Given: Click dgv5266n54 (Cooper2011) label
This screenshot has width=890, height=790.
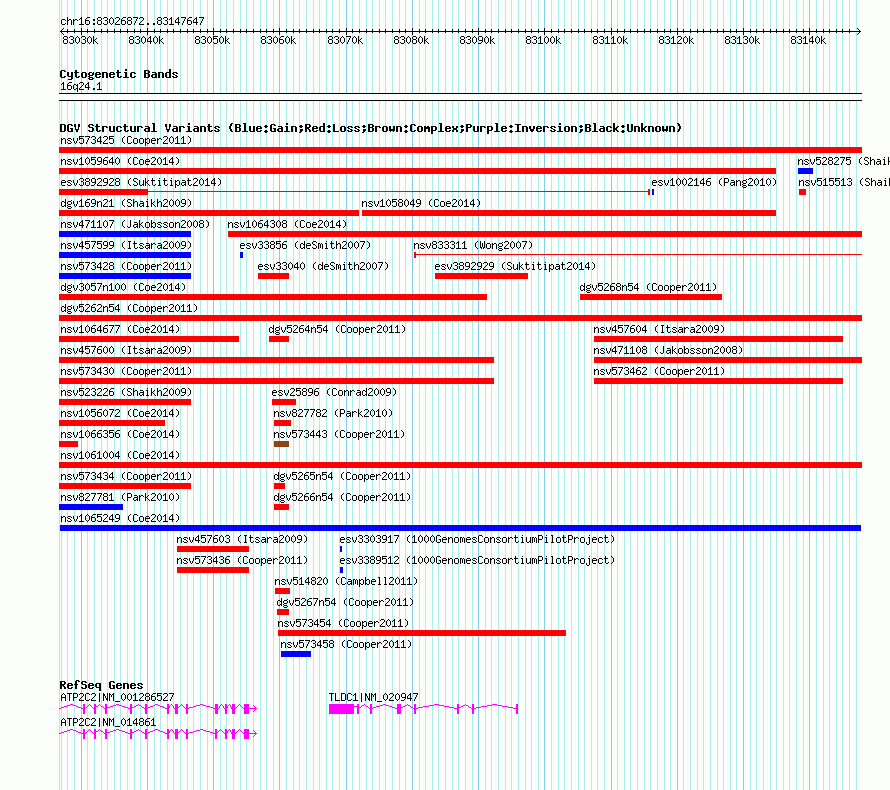Looking at the screenshot, I should tap(342, 497).
